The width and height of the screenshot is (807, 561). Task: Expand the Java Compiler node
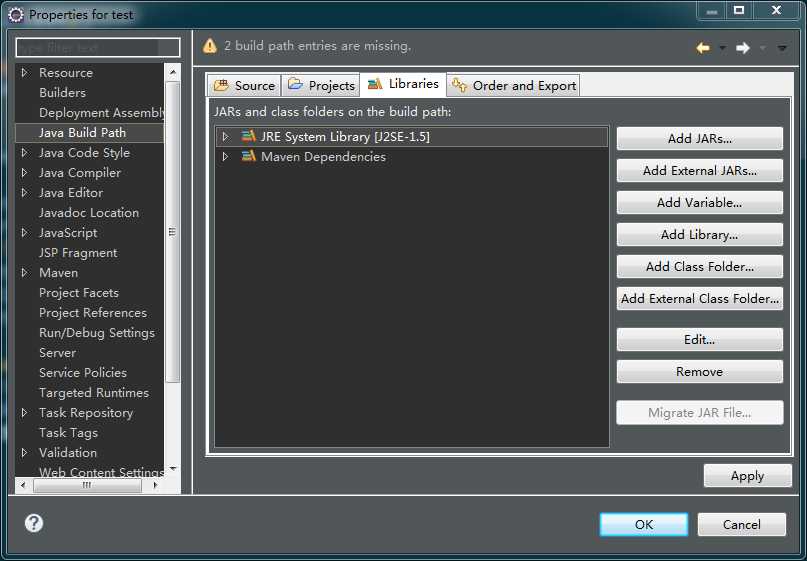point(24,172)
